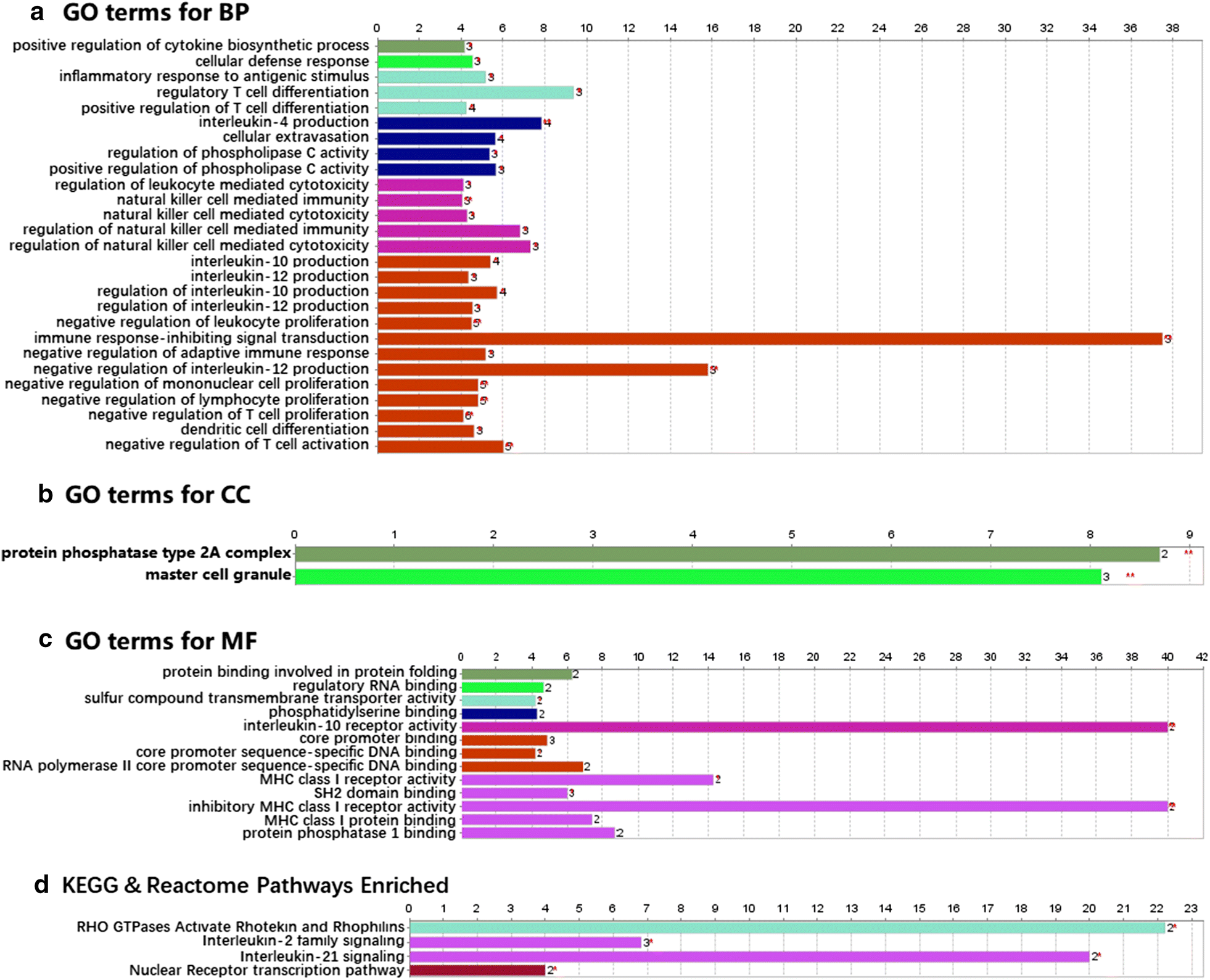Click label 'protein phosphatase 1 binding'
Viewport: 1210px width, 980px height.
[350, 833]
